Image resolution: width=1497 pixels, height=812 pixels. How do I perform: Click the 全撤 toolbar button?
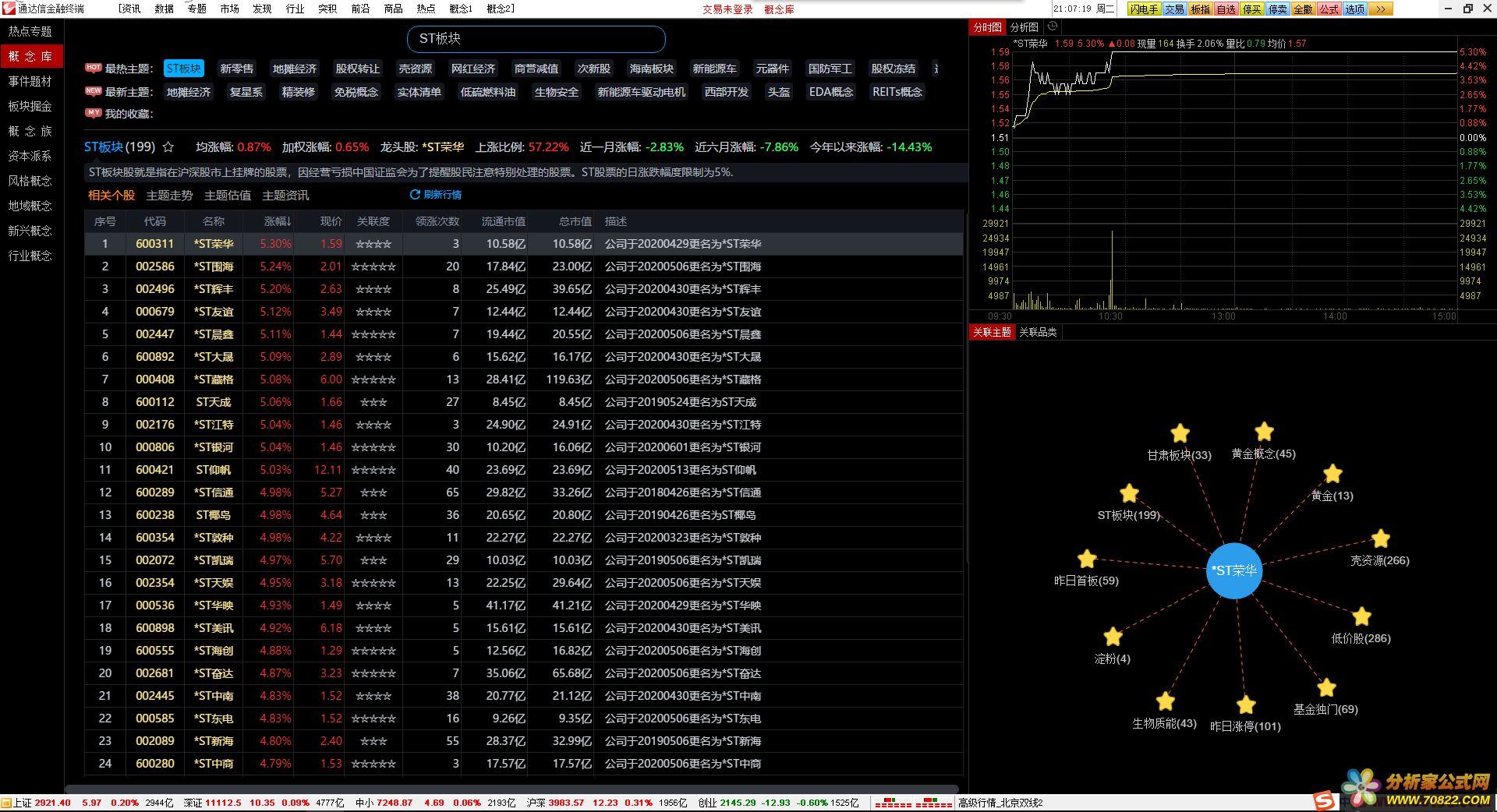1304,9
